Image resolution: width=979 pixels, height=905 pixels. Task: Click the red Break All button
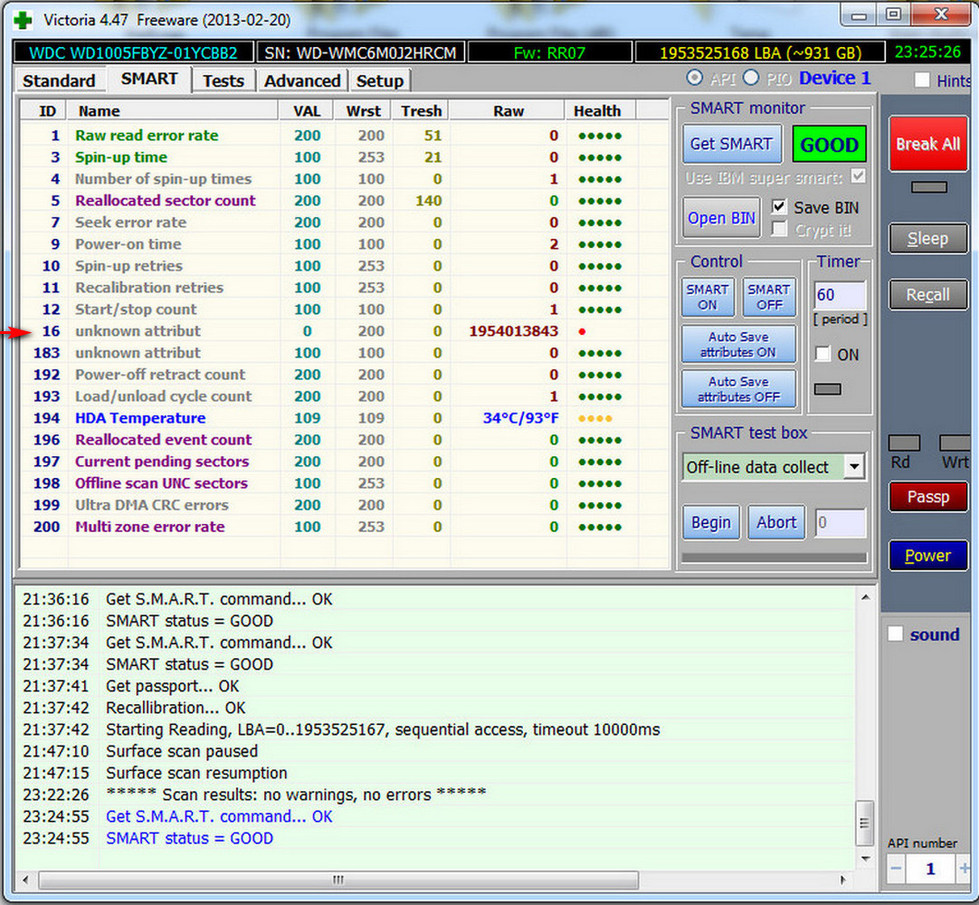click(927, 144)
